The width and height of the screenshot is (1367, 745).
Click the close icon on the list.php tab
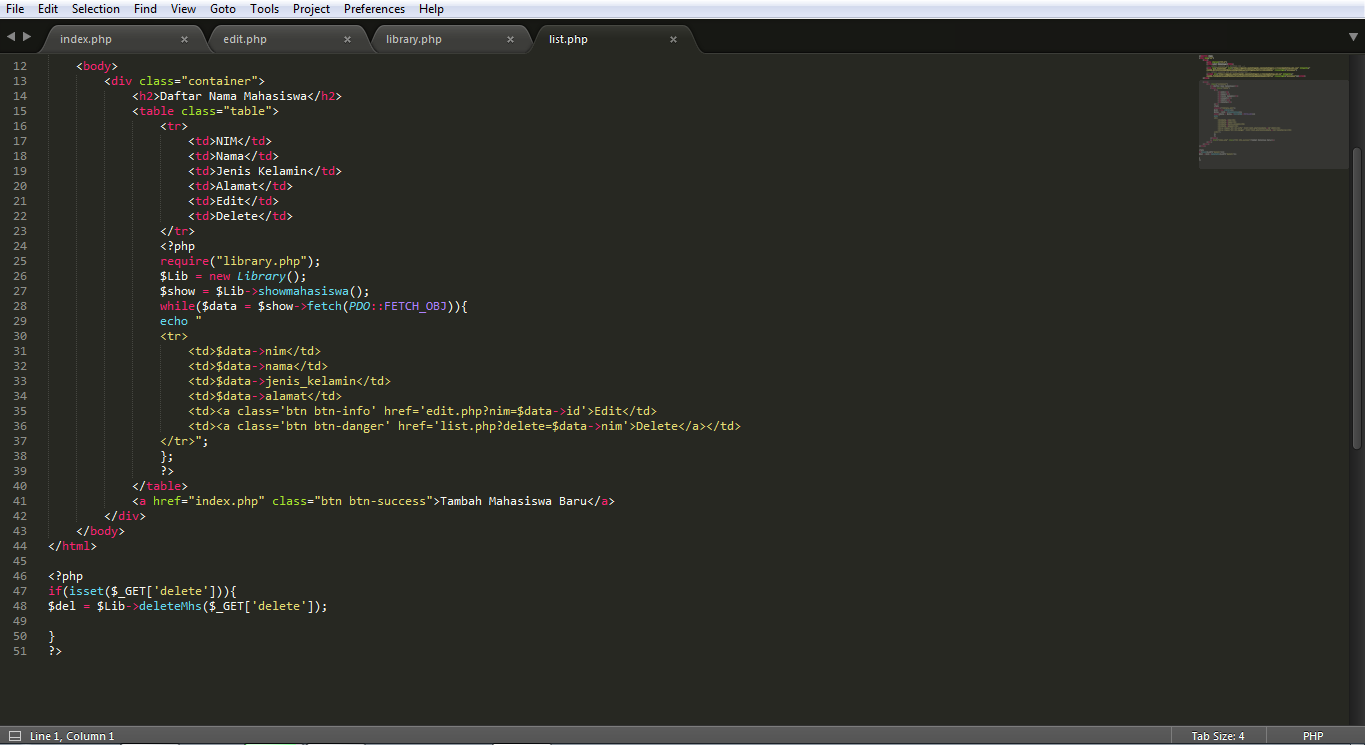click(x=673, y=39)
